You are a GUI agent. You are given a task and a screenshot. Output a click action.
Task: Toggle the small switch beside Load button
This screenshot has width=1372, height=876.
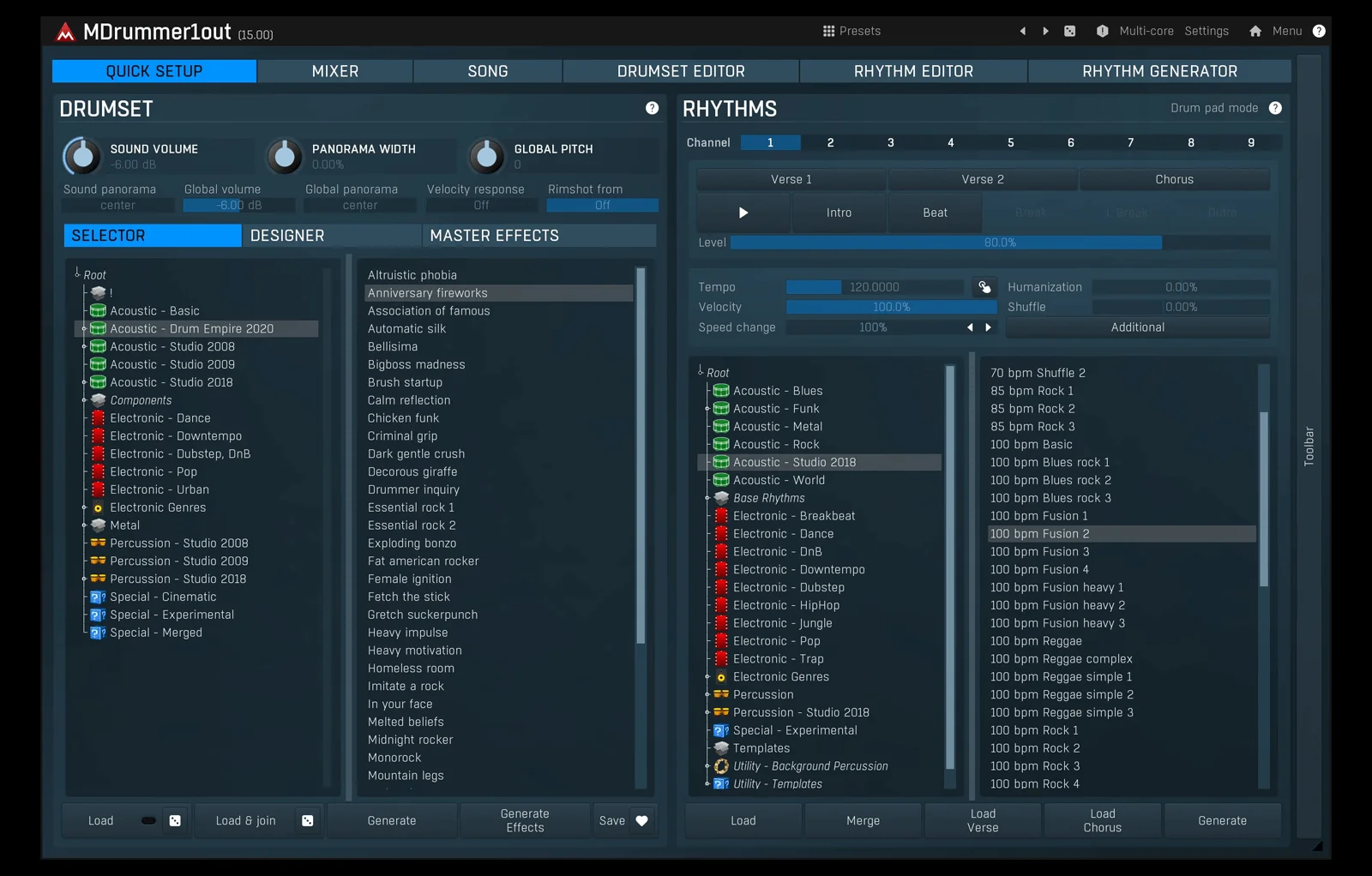(148, 820)
